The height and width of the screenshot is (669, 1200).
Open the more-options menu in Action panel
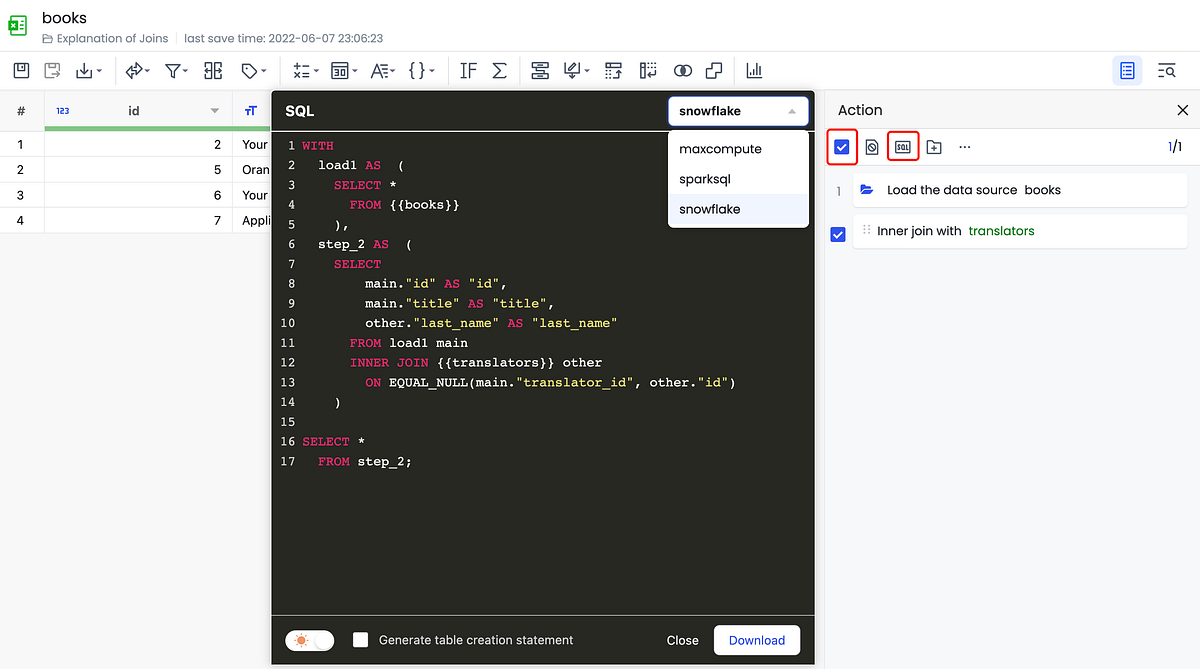coord(963,146)
